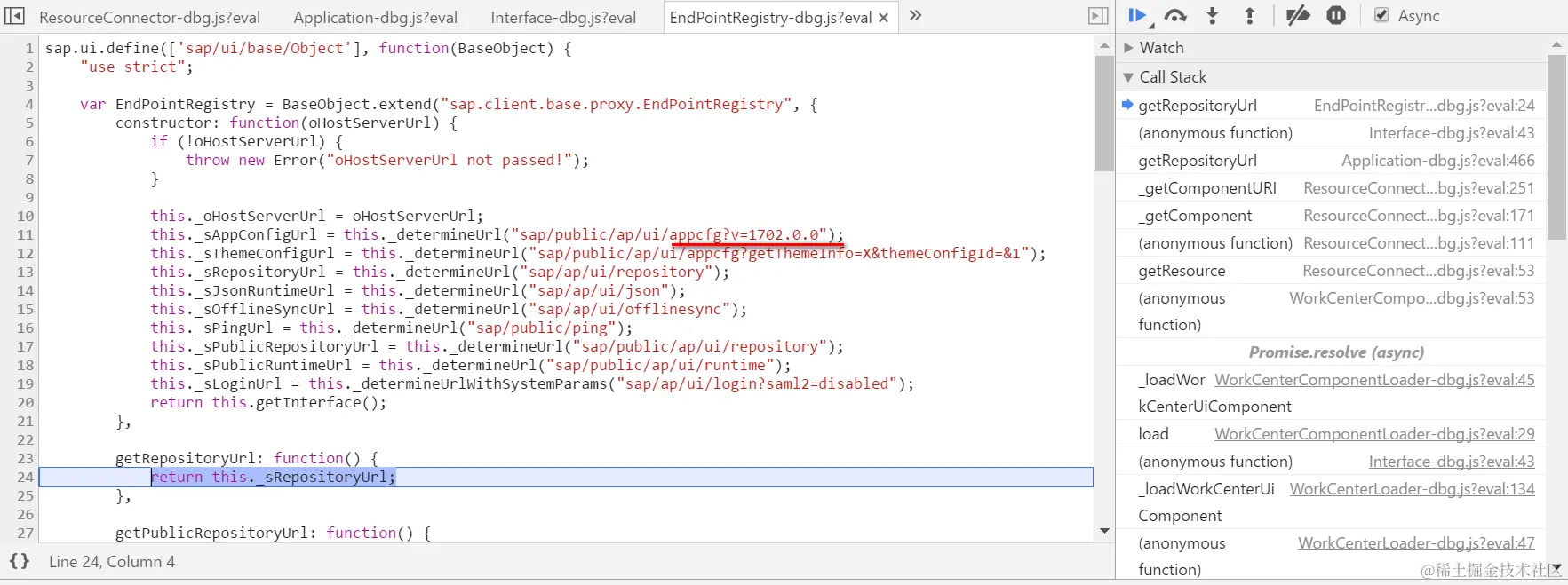Click the sidebar scroll up arrow
The image size is (1568, 585).
1556,44
